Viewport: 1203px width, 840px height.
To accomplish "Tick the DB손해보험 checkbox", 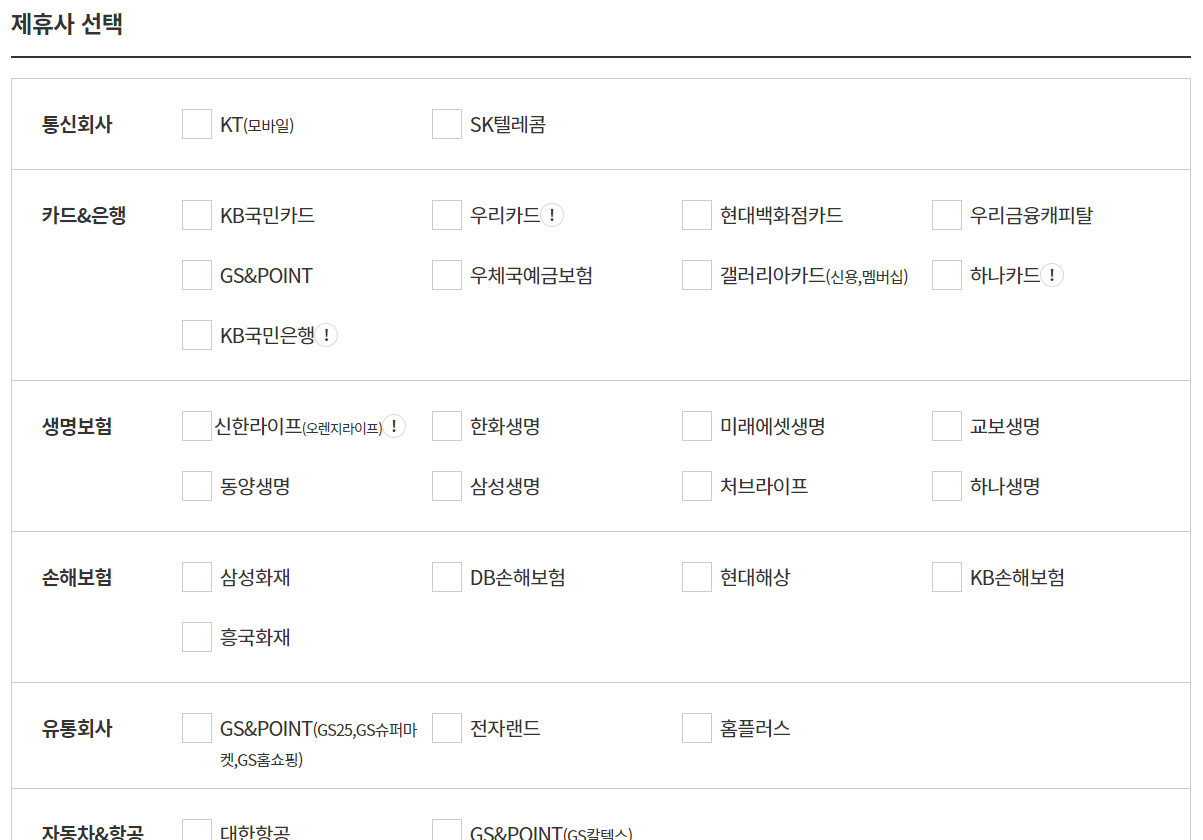I will (447, 577).
